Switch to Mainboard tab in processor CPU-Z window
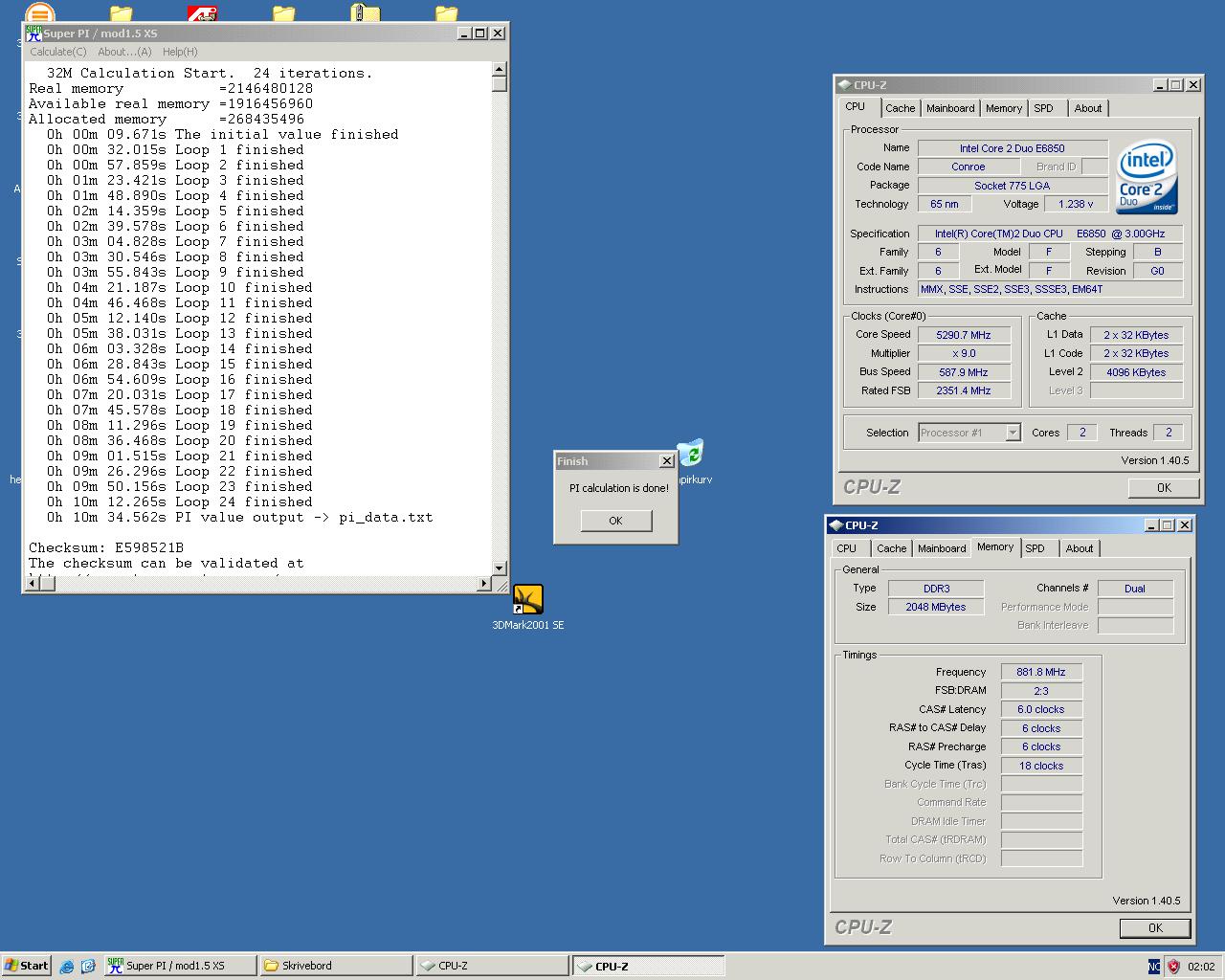 pos(950,108)
